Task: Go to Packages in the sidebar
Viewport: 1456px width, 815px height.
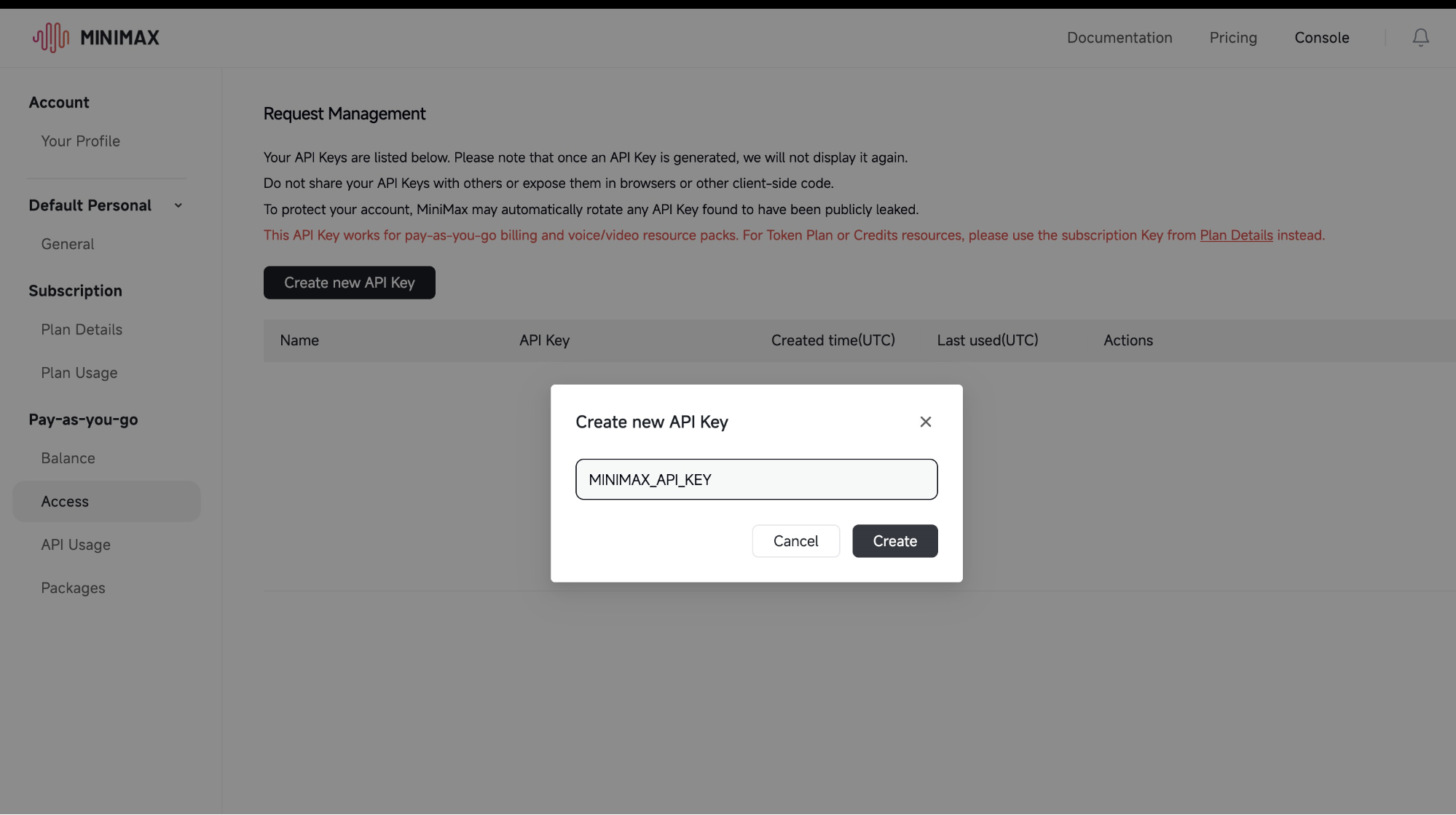Action: coord(73,588)
